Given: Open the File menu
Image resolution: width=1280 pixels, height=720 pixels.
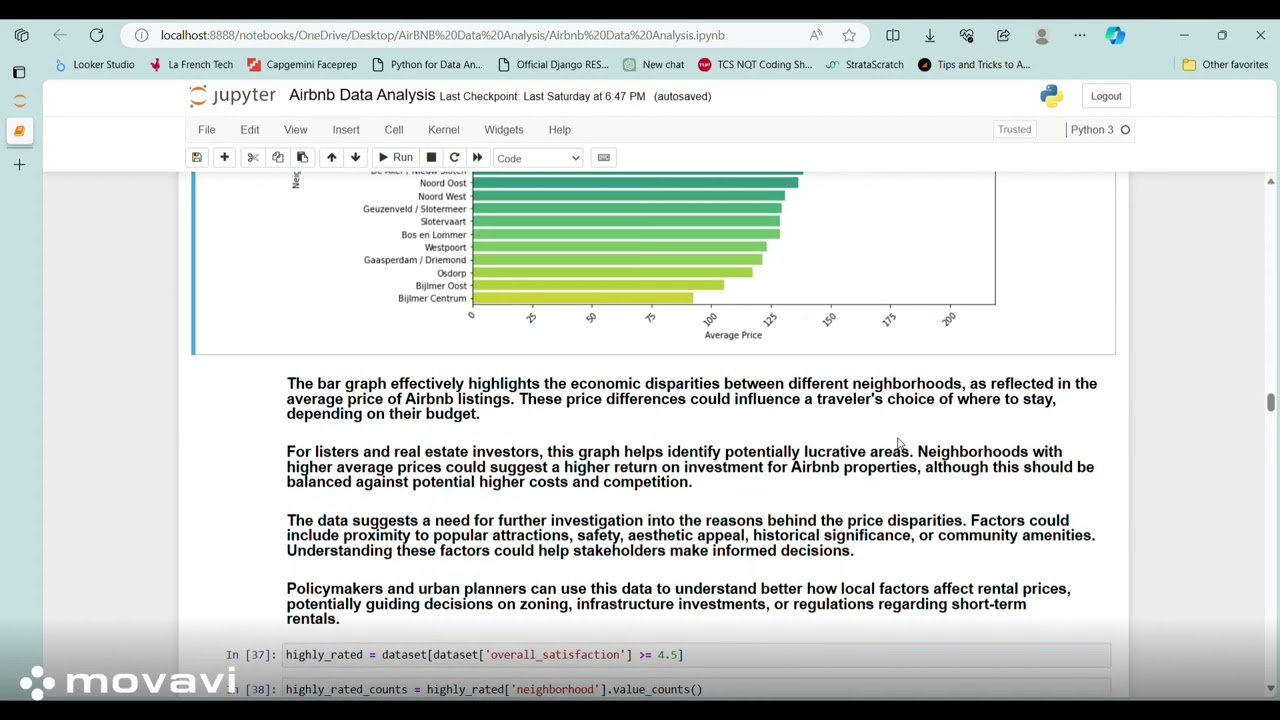Looking at the screenshot, I should click(206, 130).
